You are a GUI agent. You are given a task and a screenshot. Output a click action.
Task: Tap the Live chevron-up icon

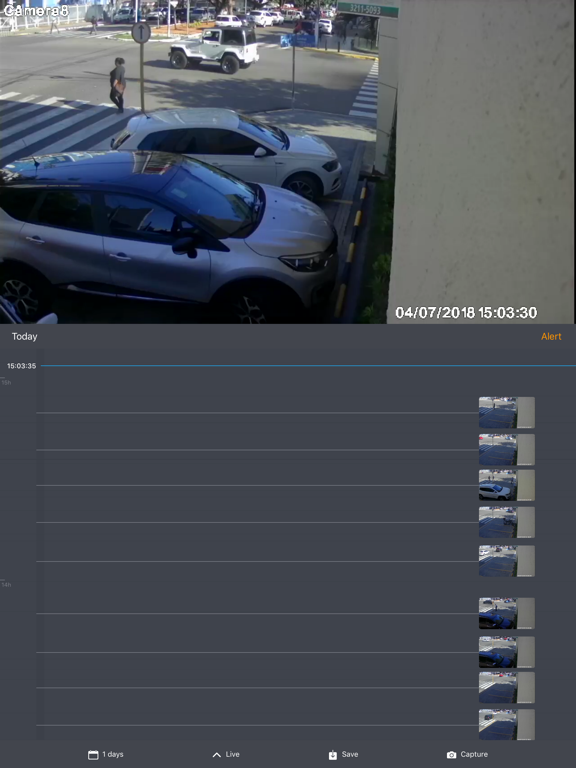pyautogui.click(x=216, y=755)
